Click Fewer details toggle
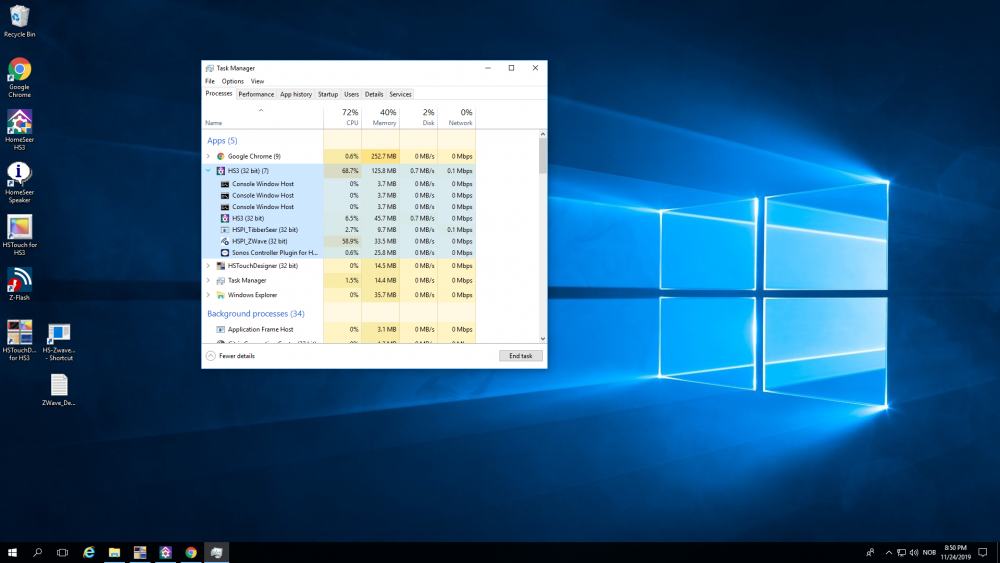1000x563 pixels. (x=236, y=356)
